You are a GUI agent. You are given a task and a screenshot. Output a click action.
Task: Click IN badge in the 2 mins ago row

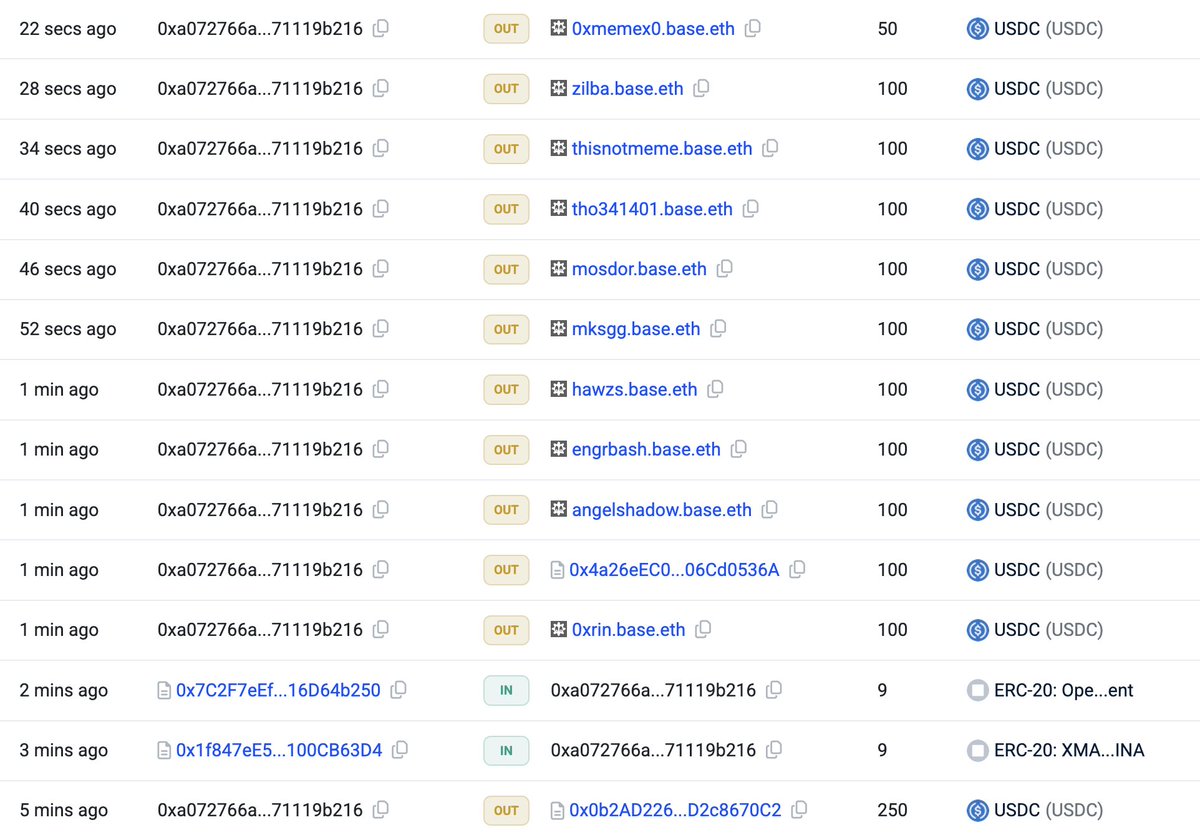click(506, 690)
